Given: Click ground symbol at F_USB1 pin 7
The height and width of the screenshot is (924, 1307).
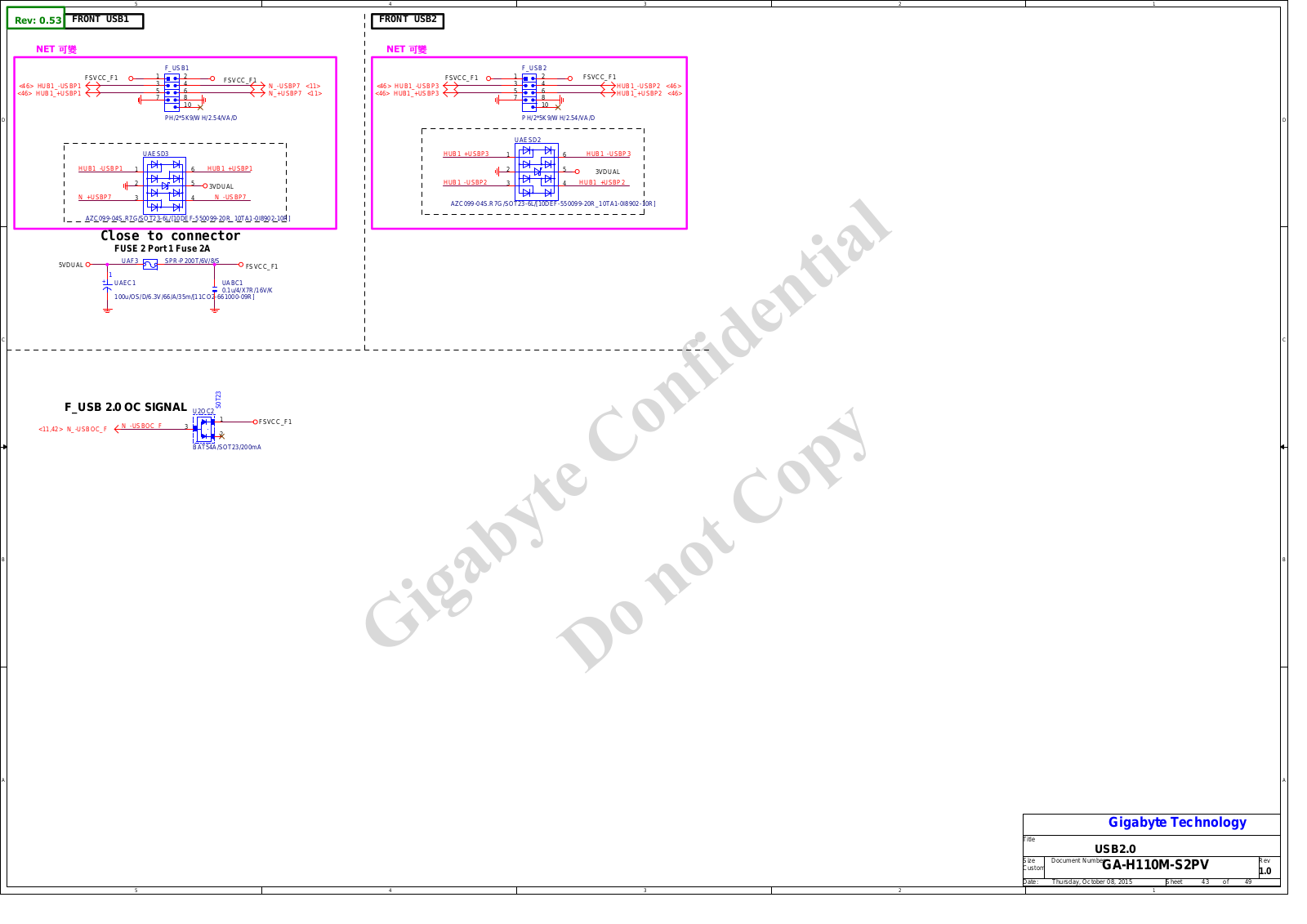Looking at the screenshot, I should pos(140,100).
